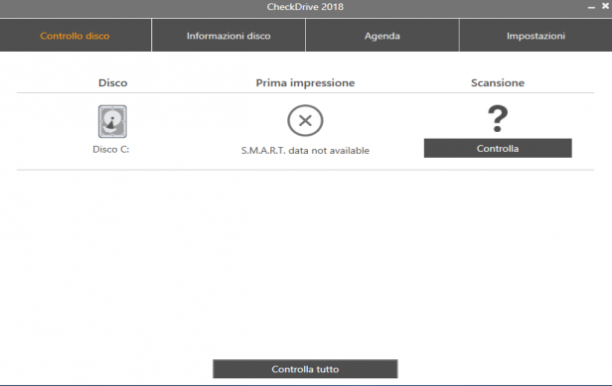Viewport: 612px width, 386px height.
Task: Click the Disco column header
Action: [113, 83]
